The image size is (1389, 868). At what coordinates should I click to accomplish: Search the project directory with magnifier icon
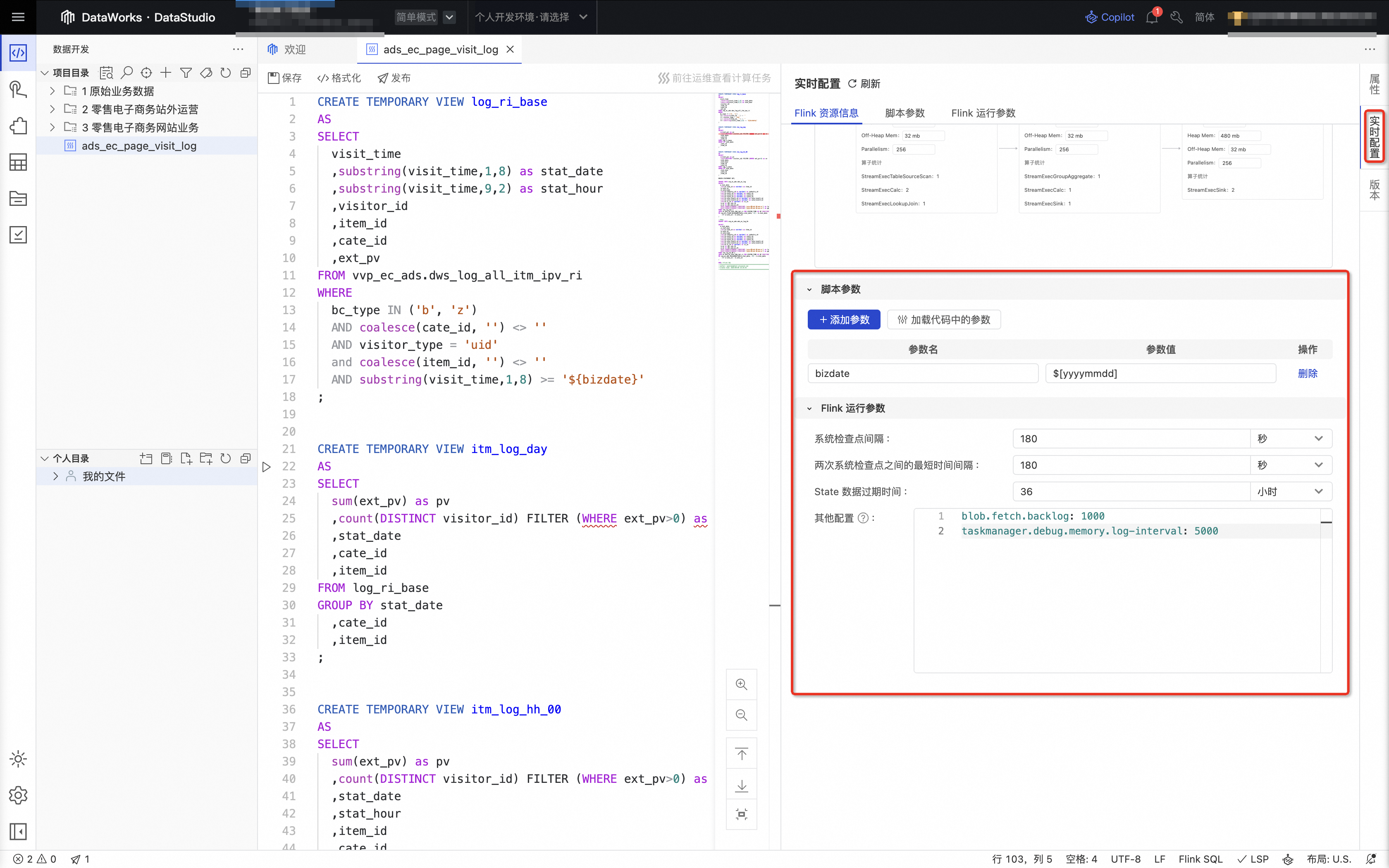coord(127,73)
